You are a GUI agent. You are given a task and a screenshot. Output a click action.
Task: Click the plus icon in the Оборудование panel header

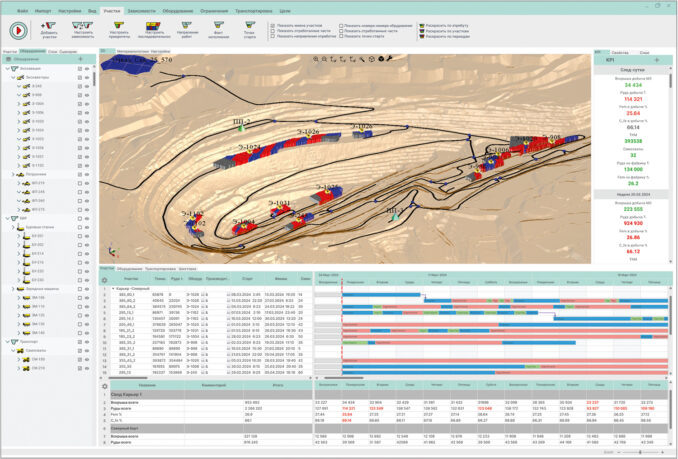[x=80, y=59]
